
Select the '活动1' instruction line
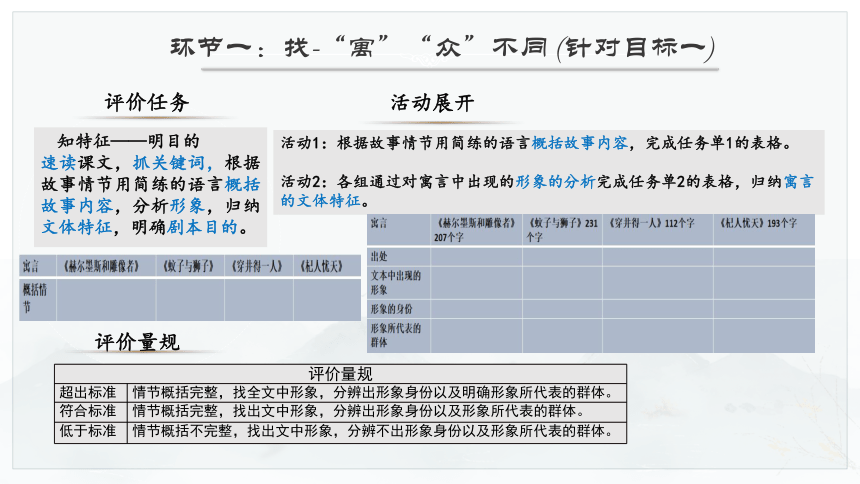point(538,143)
